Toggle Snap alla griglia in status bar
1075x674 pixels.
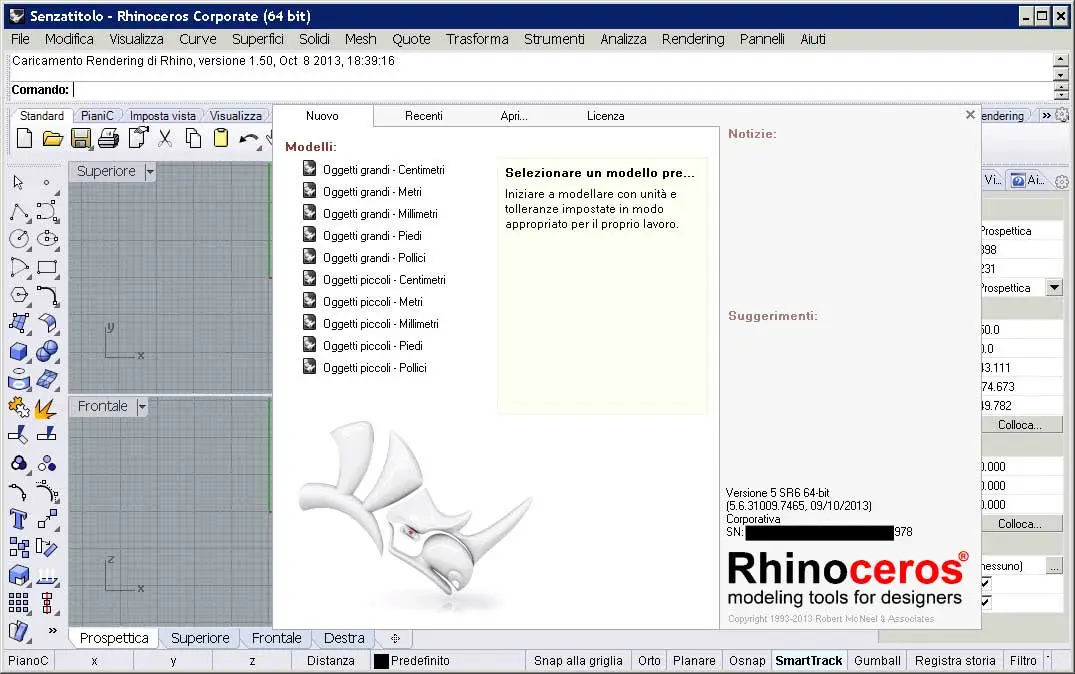(x=578, y=660)
